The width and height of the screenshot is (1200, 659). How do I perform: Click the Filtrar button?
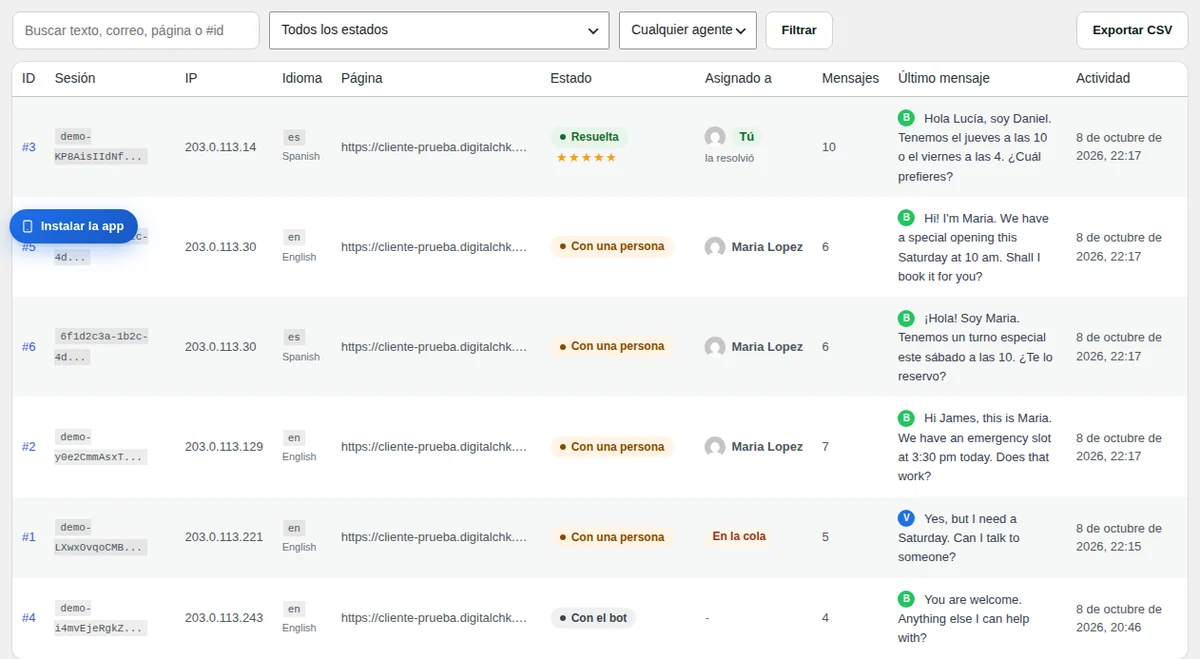click(799, 30)
